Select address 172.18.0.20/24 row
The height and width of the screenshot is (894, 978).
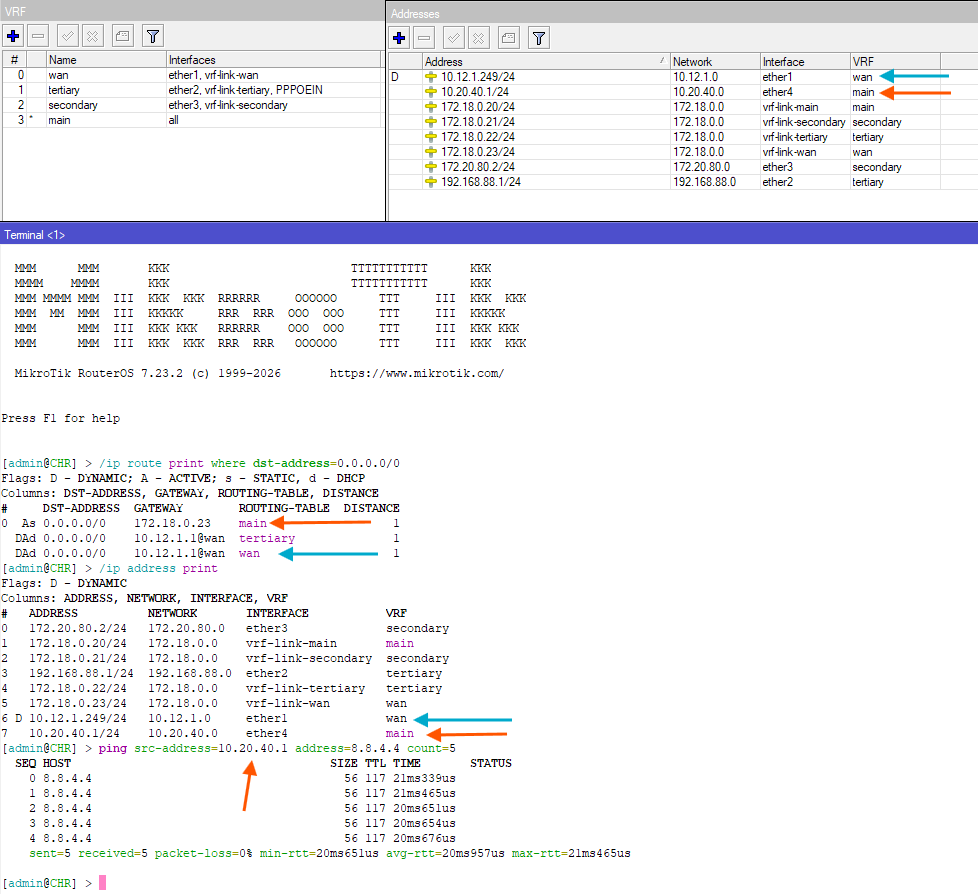[x=683, y=107]
